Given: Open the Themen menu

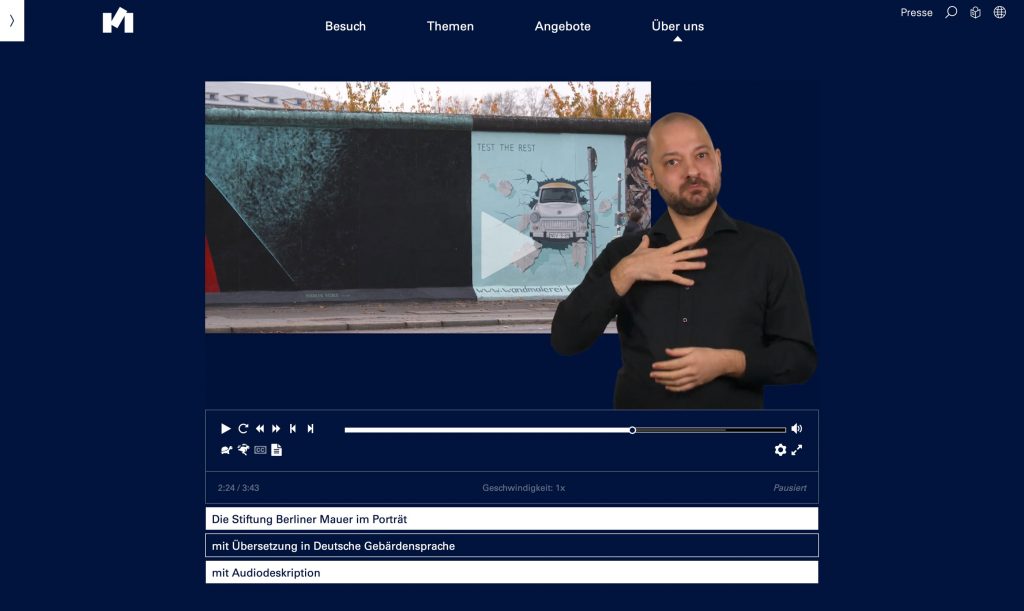Looking at the screenshot, I should point(450,26).
